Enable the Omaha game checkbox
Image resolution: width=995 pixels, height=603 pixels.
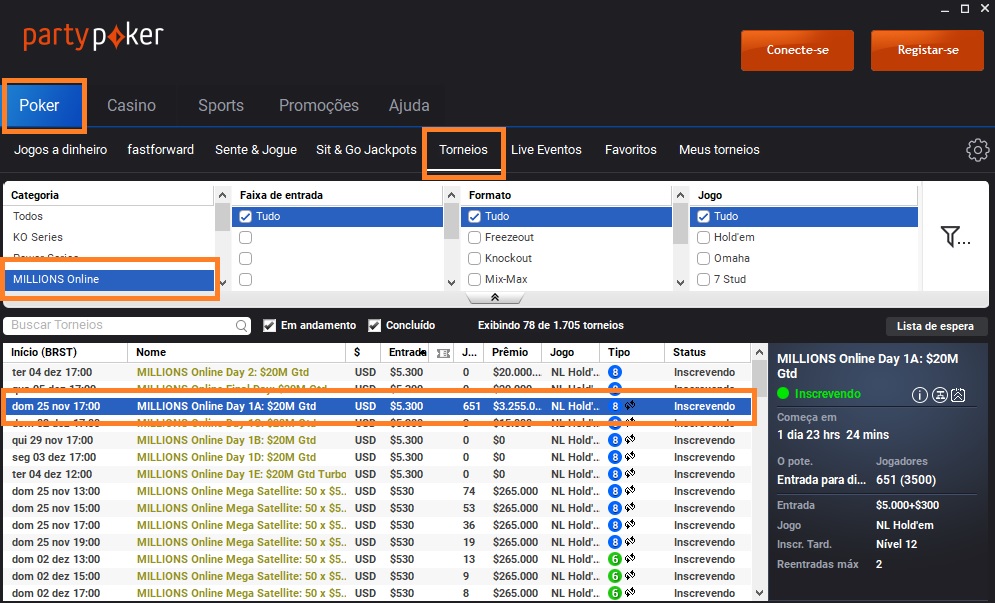[x=704, y=258]
